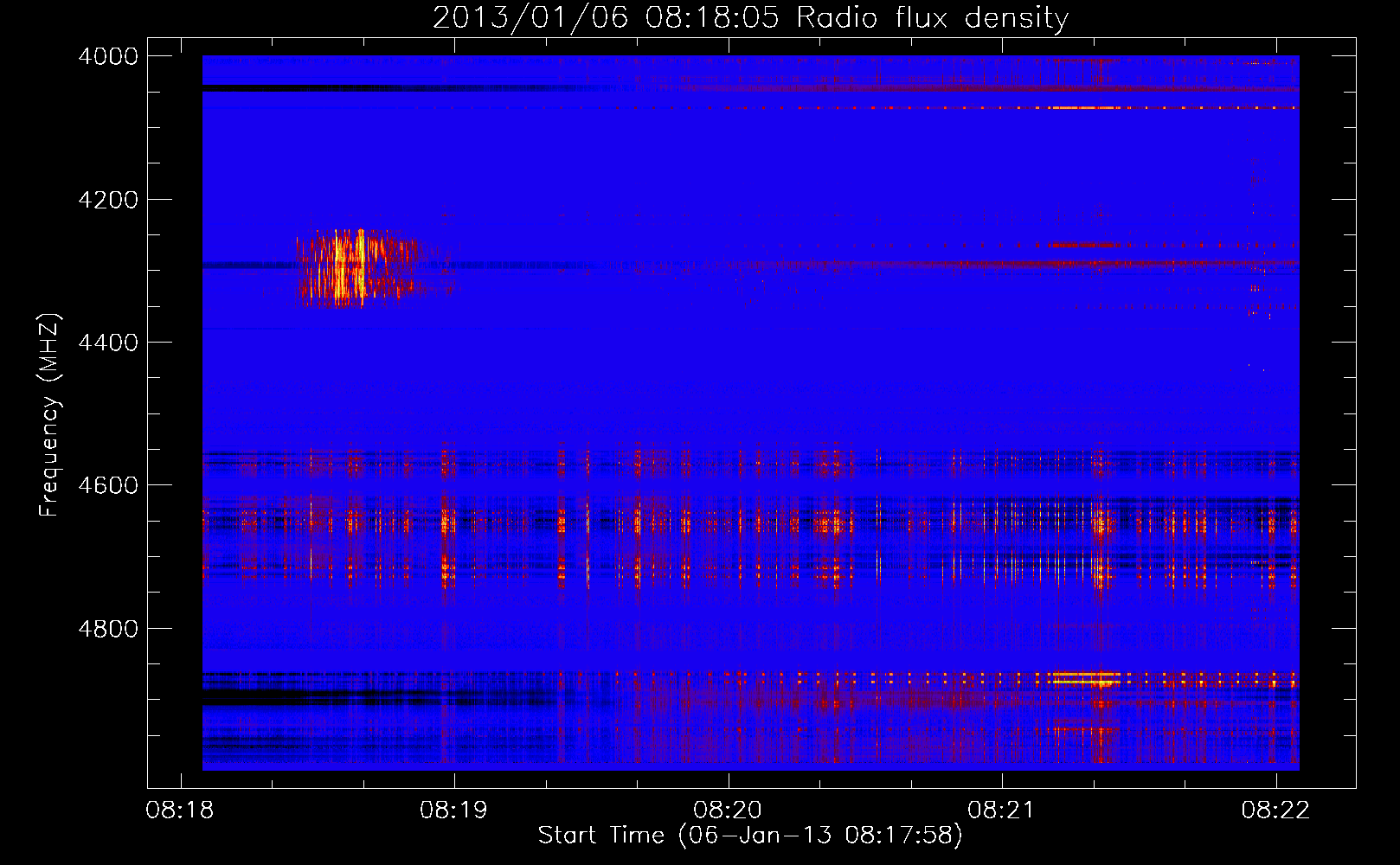The image size is (1400, 865).
Task: Click the 08:21 time tick label
Action: point(1001,811)
